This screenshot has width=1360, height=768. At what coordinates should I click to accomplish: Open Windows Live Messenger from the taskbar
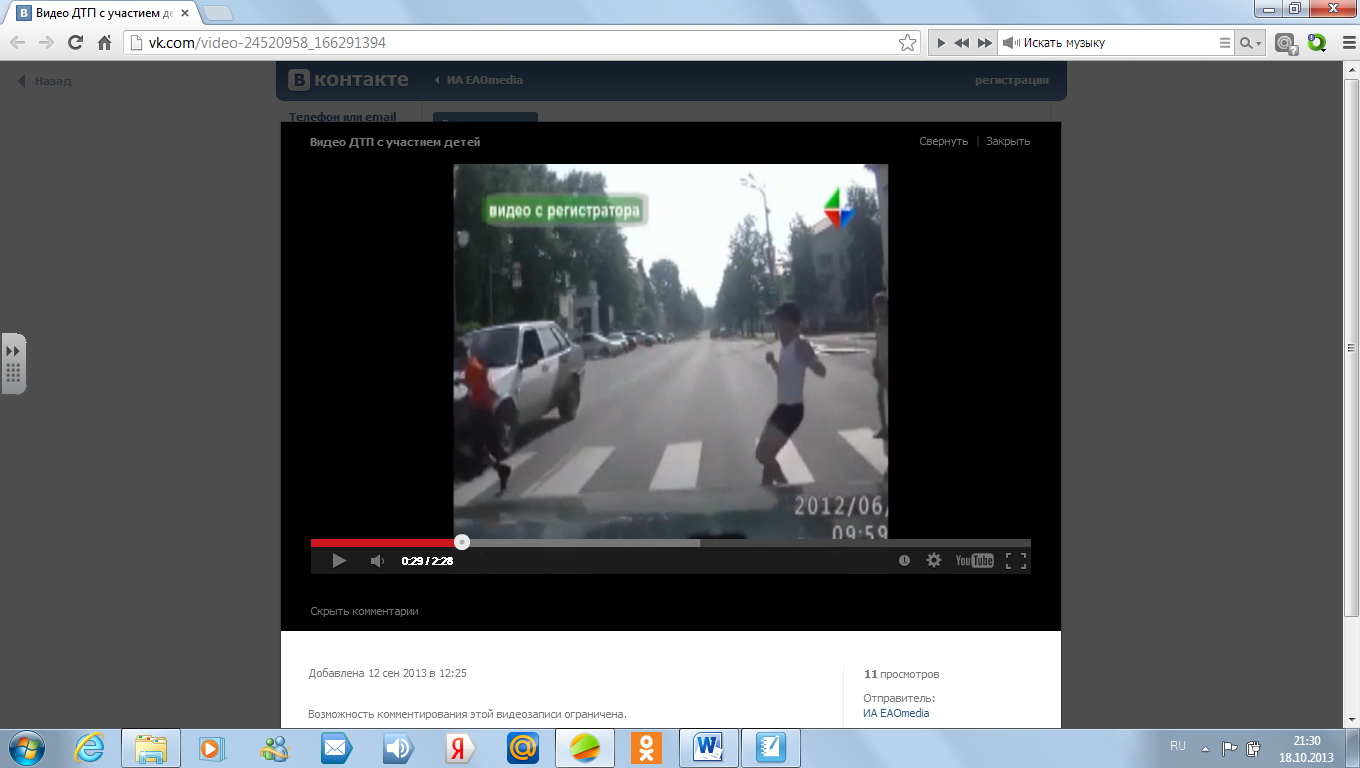[x=274, y=748]
